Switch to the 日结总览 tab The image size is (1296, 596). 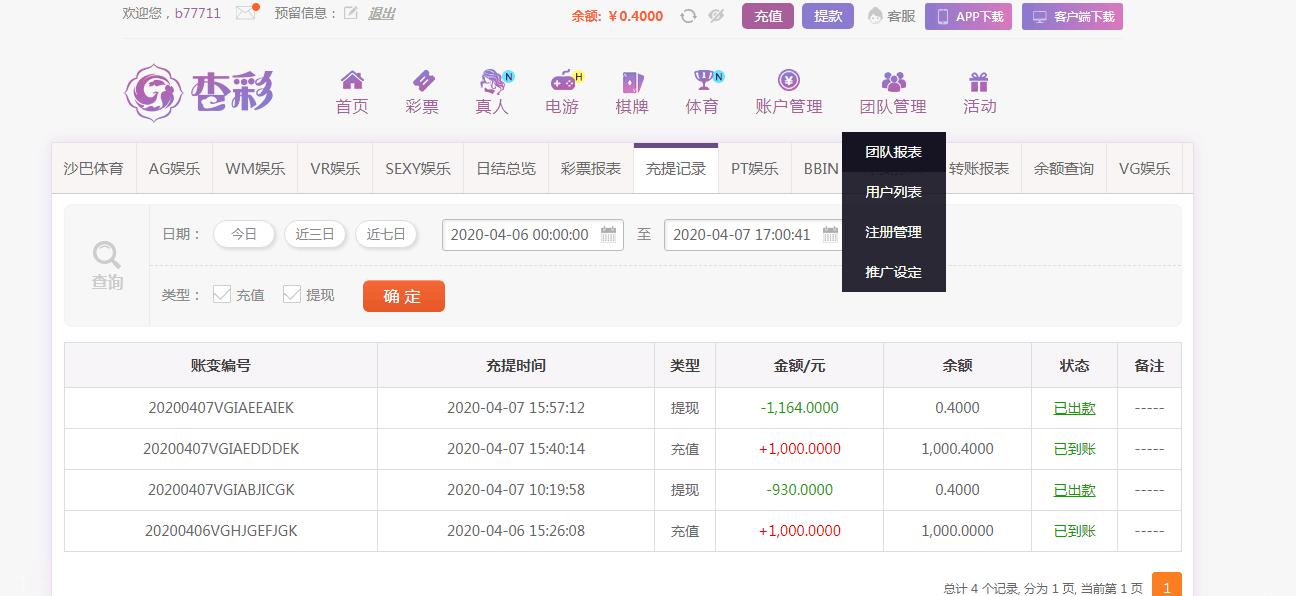point(506,169)
